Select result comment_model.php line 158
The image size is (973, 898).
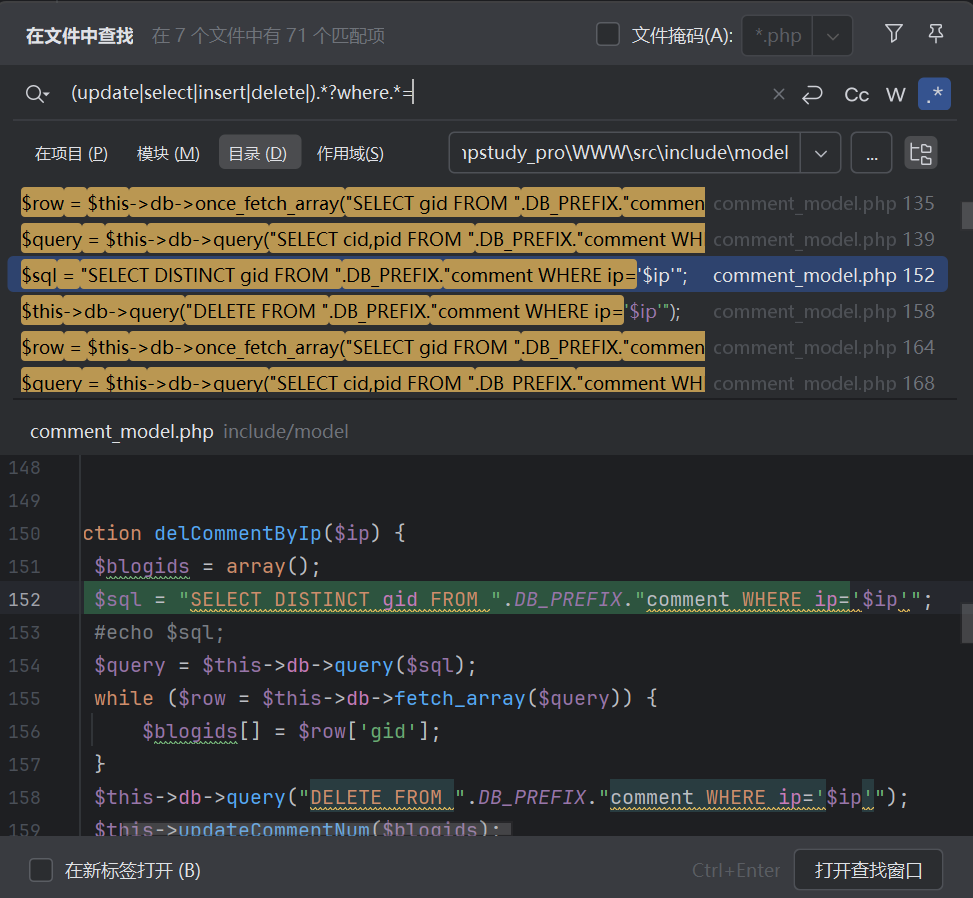[477, 311]
